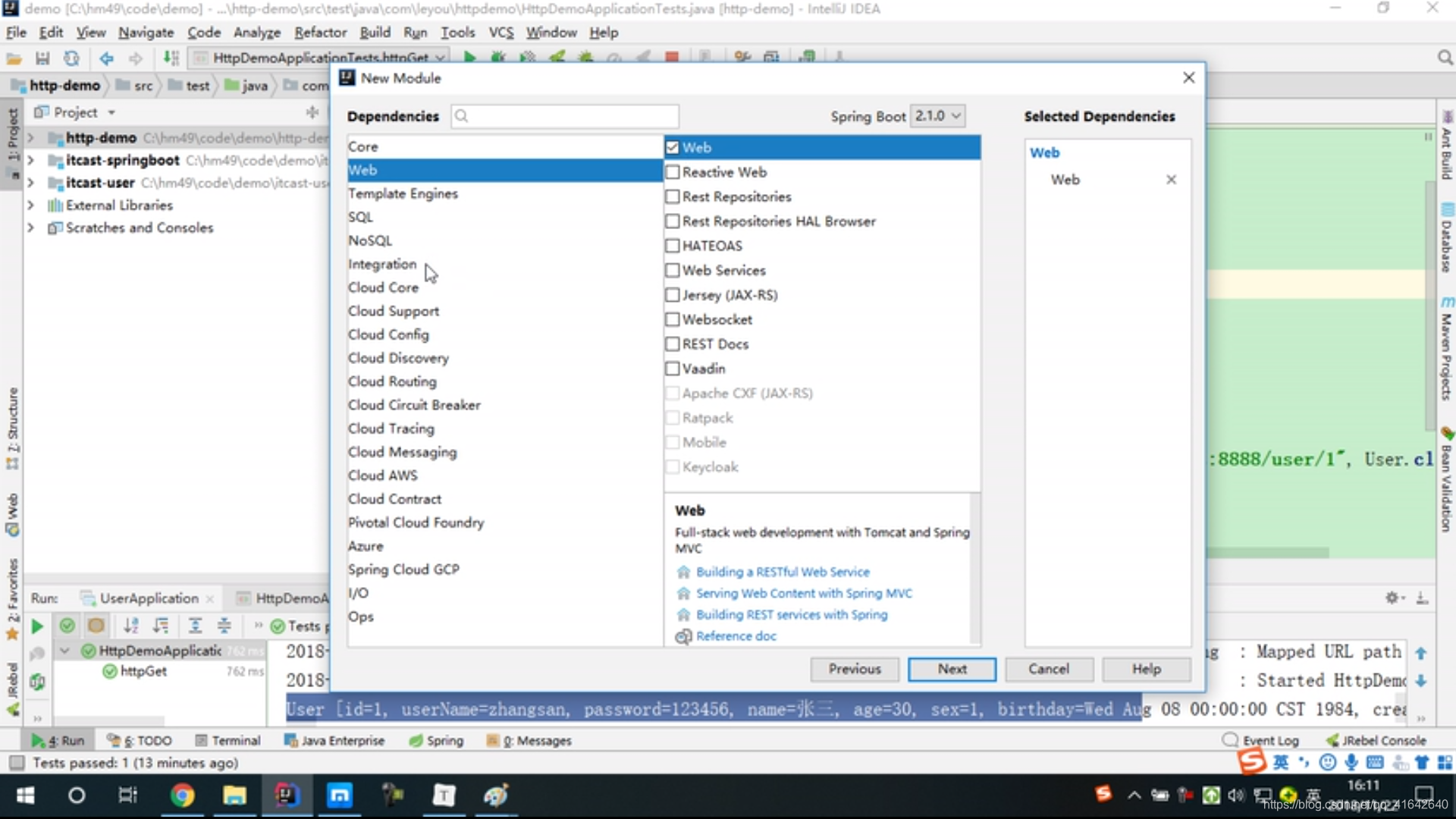Open File Explorer from the taskbar

pyautogui.click(x=234, y=795)
